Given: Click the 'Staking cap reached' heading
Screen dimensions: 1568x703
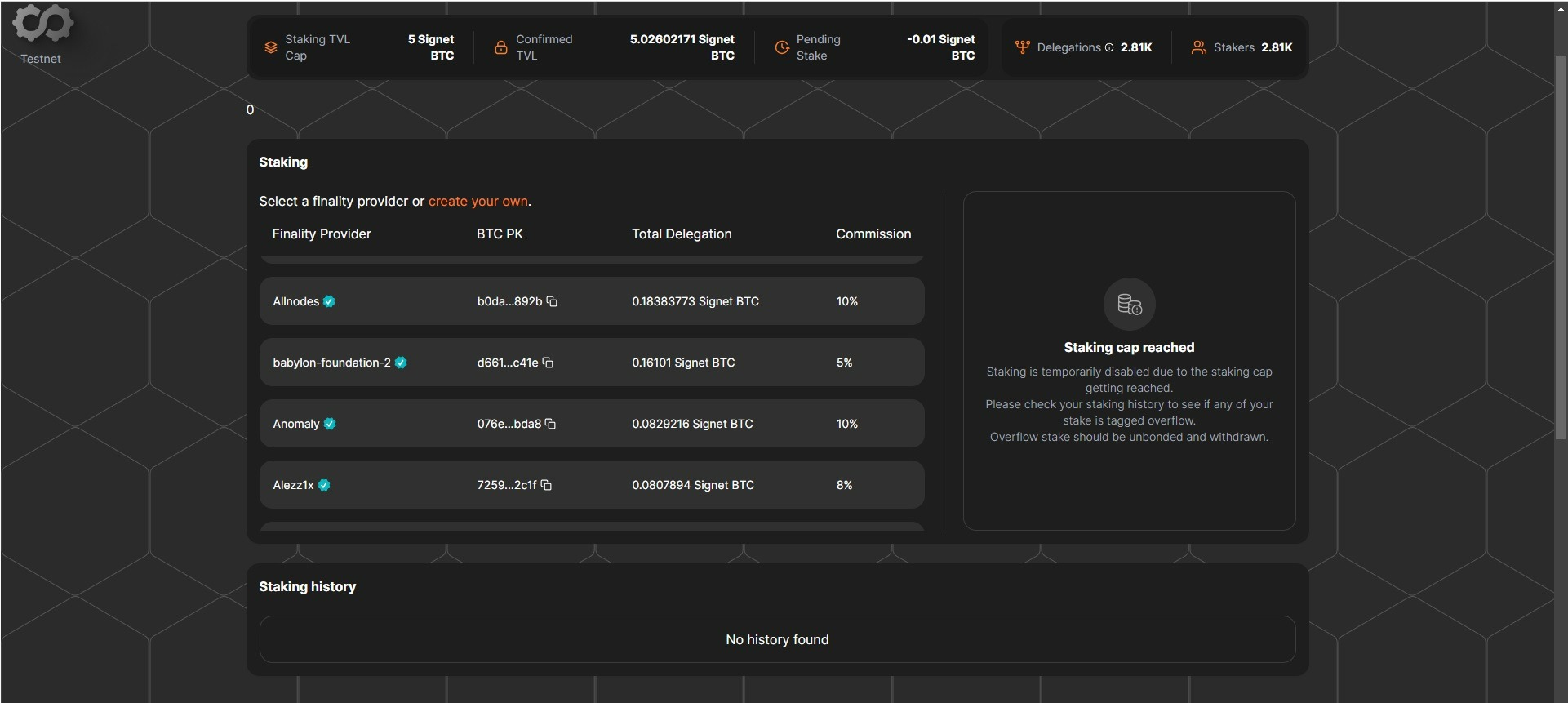Looking at the screenshot, I should pos(1130,347).
